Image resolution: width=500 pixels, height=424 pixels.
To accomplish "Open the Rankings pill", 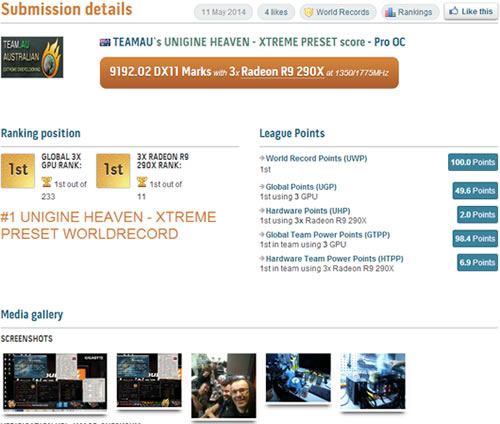I will 410,12.
